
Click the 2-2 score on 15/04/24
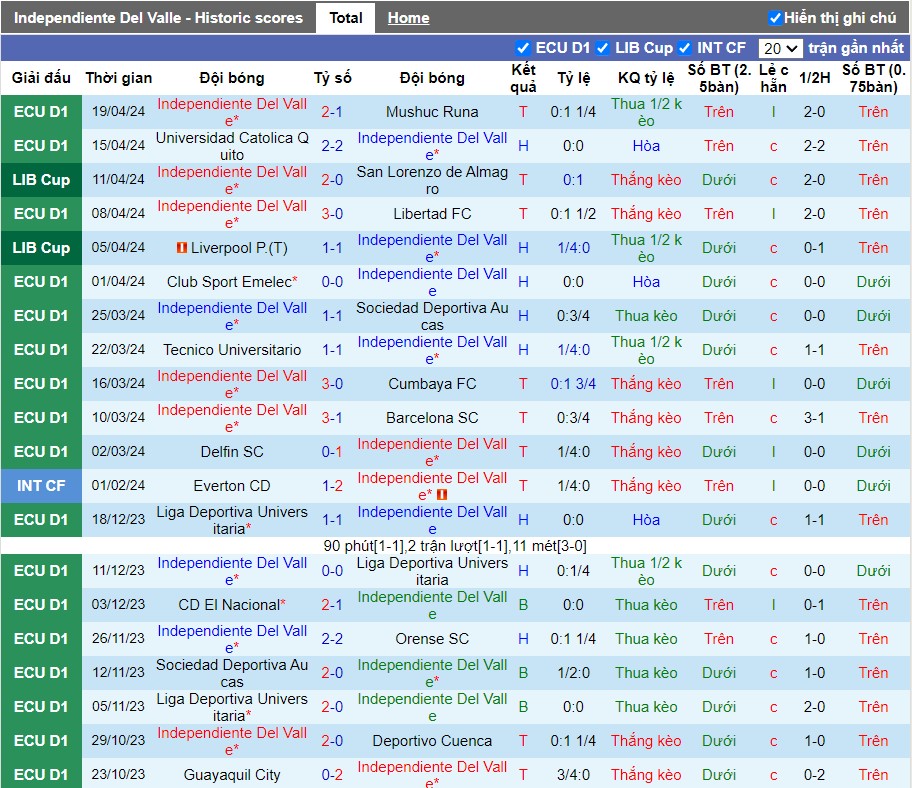click(x=332, y=146)
